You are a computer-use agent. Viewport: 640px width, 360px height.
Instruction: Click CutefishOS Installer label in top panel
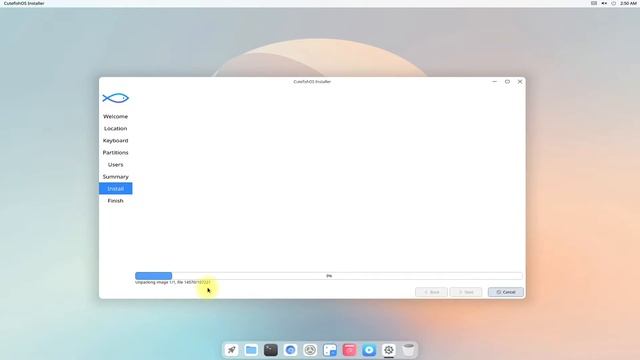click(24, 3)
